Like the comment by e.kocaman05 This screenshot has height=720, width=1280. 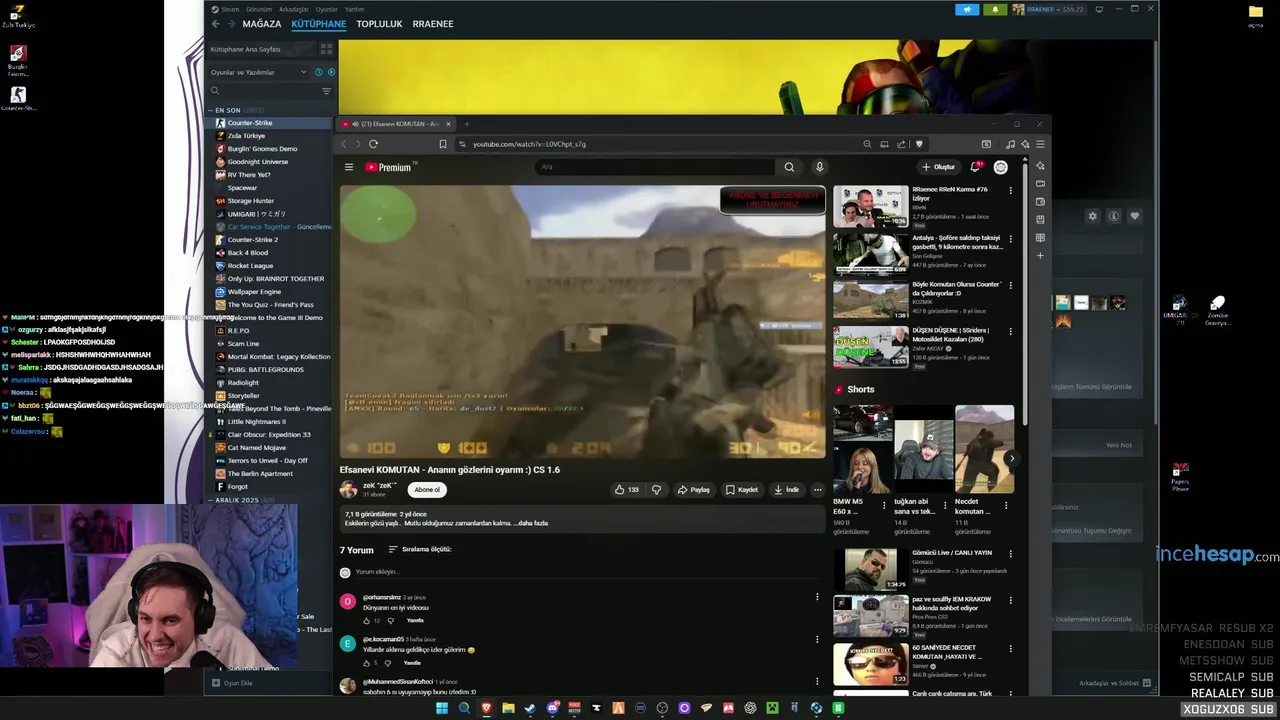click(x=366, y=663)
